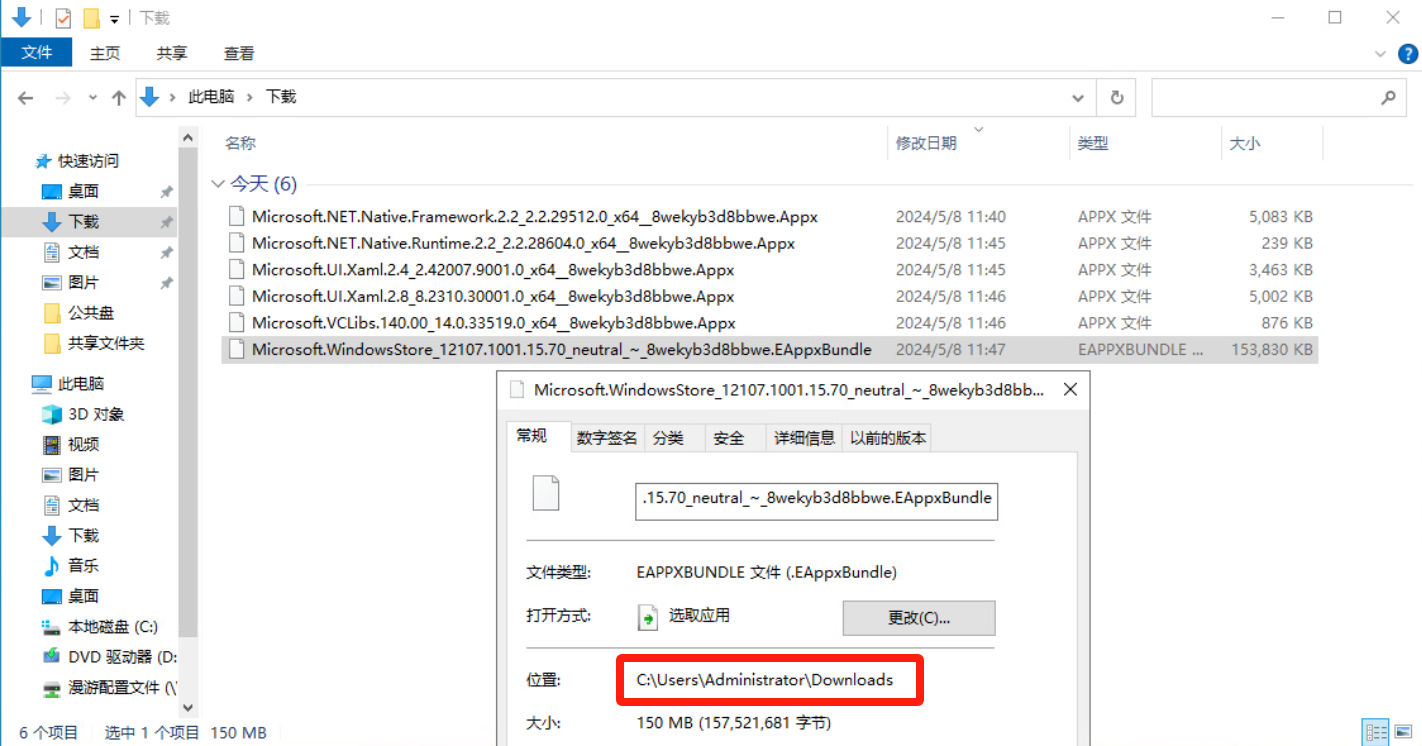Open the help question mark icon
1422x746 pixels.
click(x=1406, y=54)
